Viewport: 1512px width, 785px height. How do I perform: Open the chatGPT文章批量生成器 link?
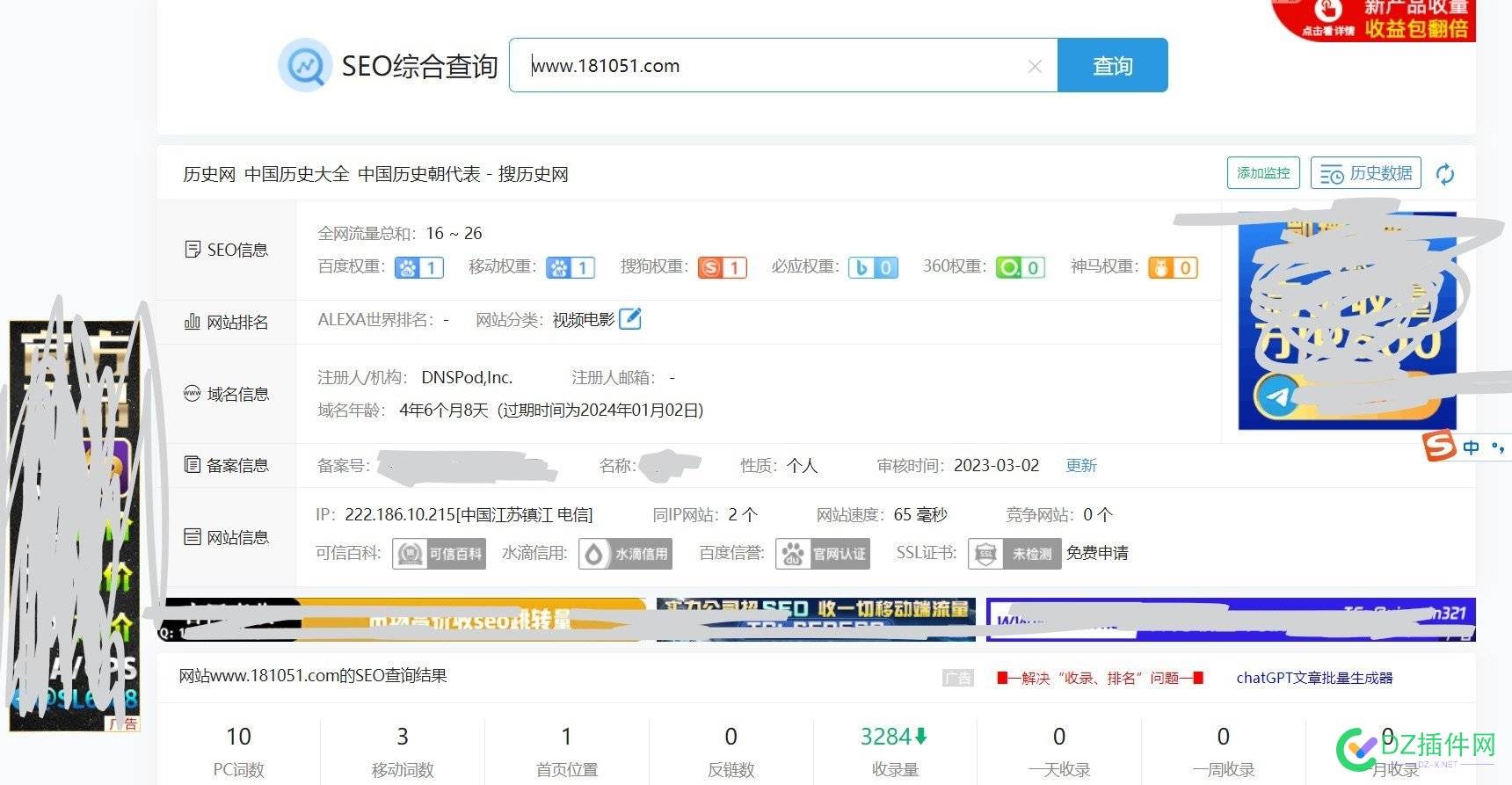[1314, 678]
